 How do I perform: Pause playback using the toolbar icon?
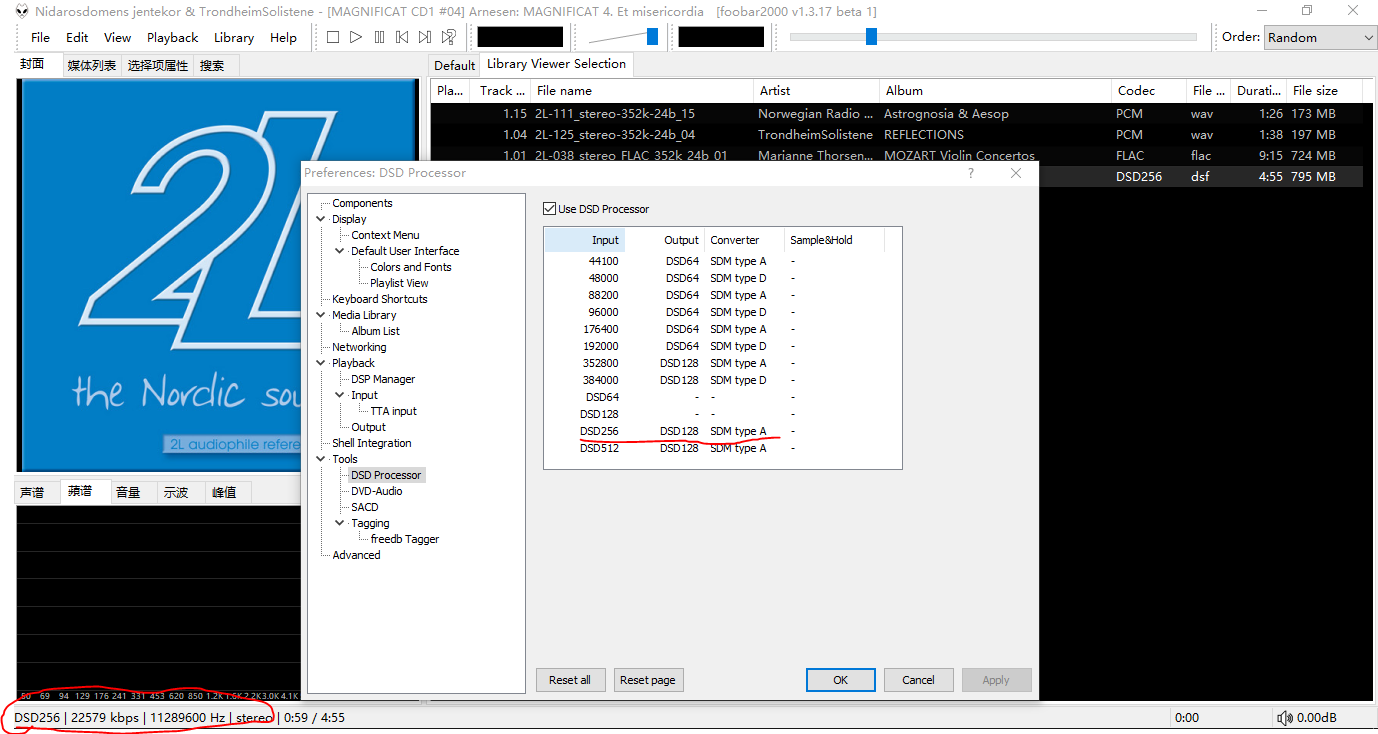pos(379,37)
